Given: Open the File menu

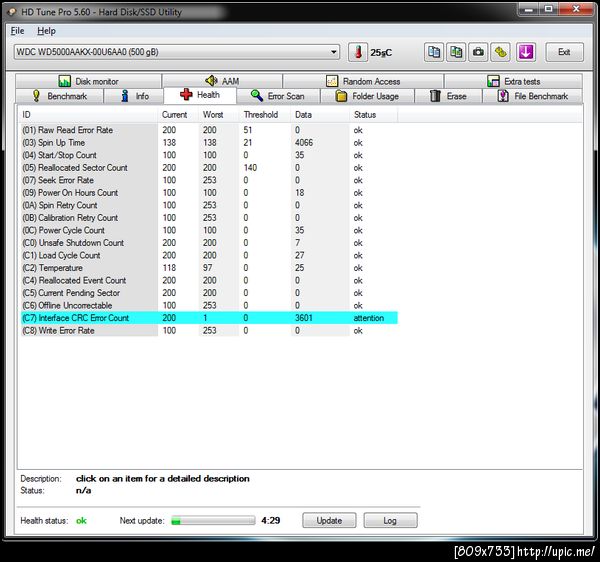Looking at the screenshot, I should click(17, 31).
